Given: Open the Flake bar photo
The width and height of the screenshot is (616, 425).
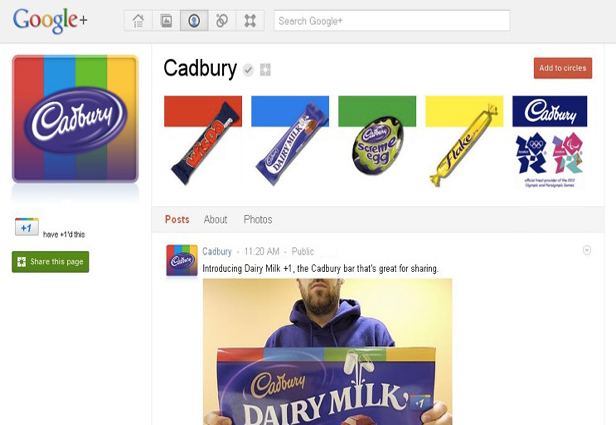Looking at the screenshot, I should point(464,141).
